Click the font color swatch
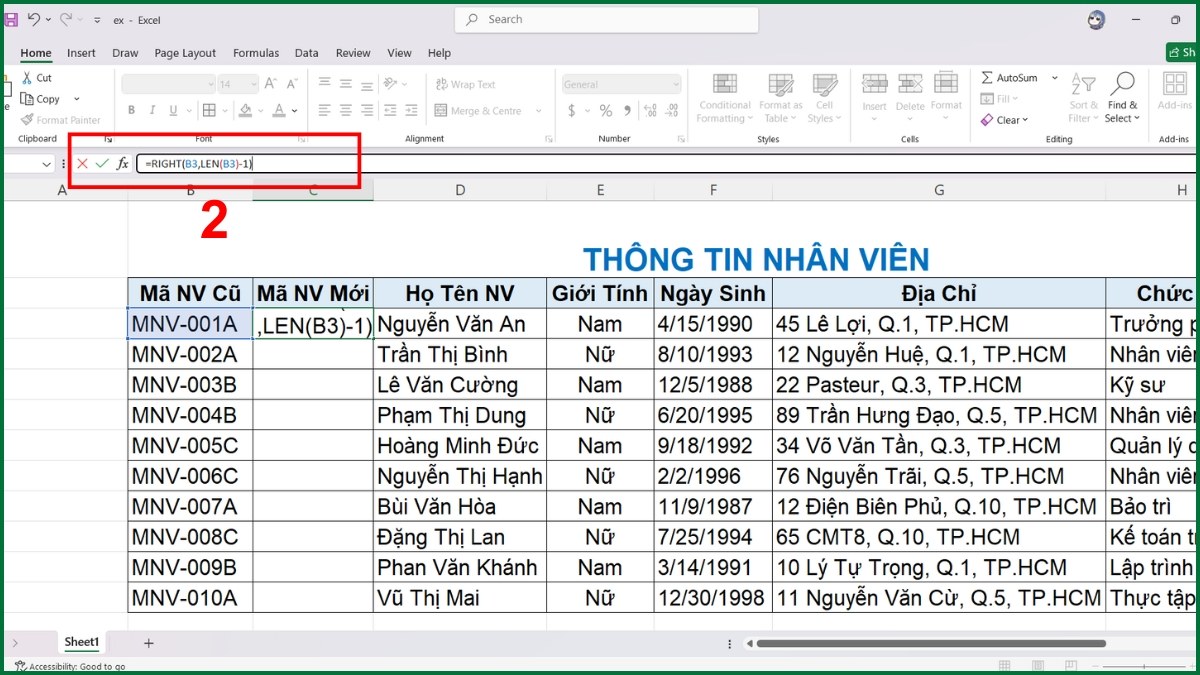This screenshot has height=675, width=1200. pos(279,110)
